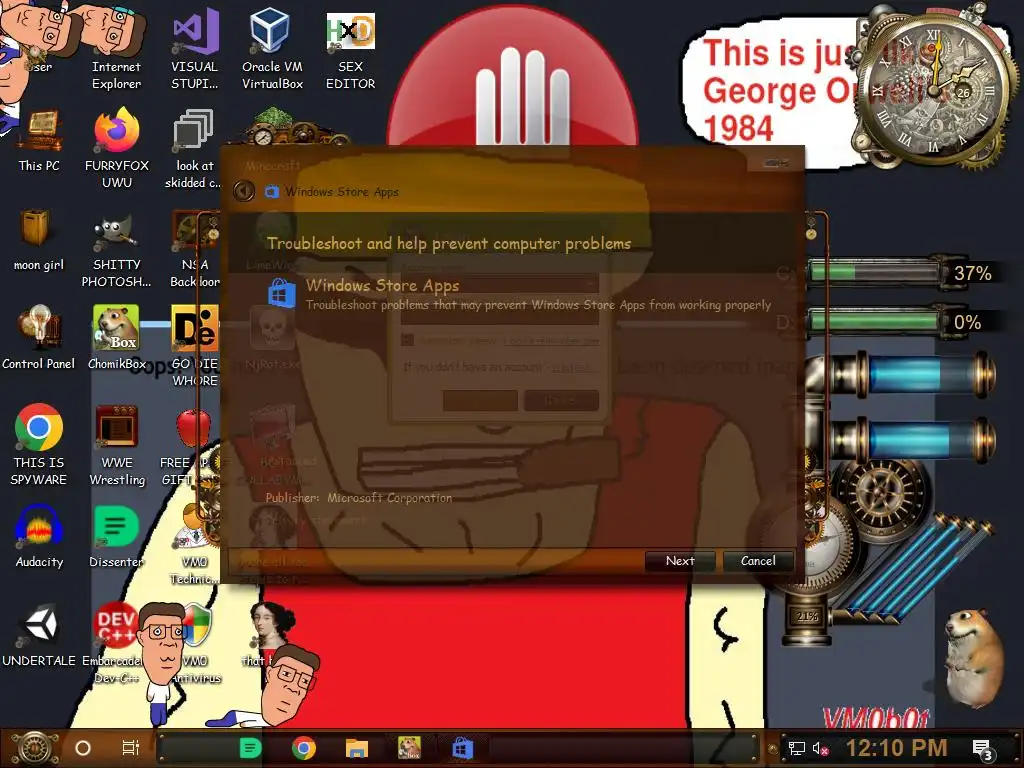Open the ChomikBox desktop icon

[116, 337]
